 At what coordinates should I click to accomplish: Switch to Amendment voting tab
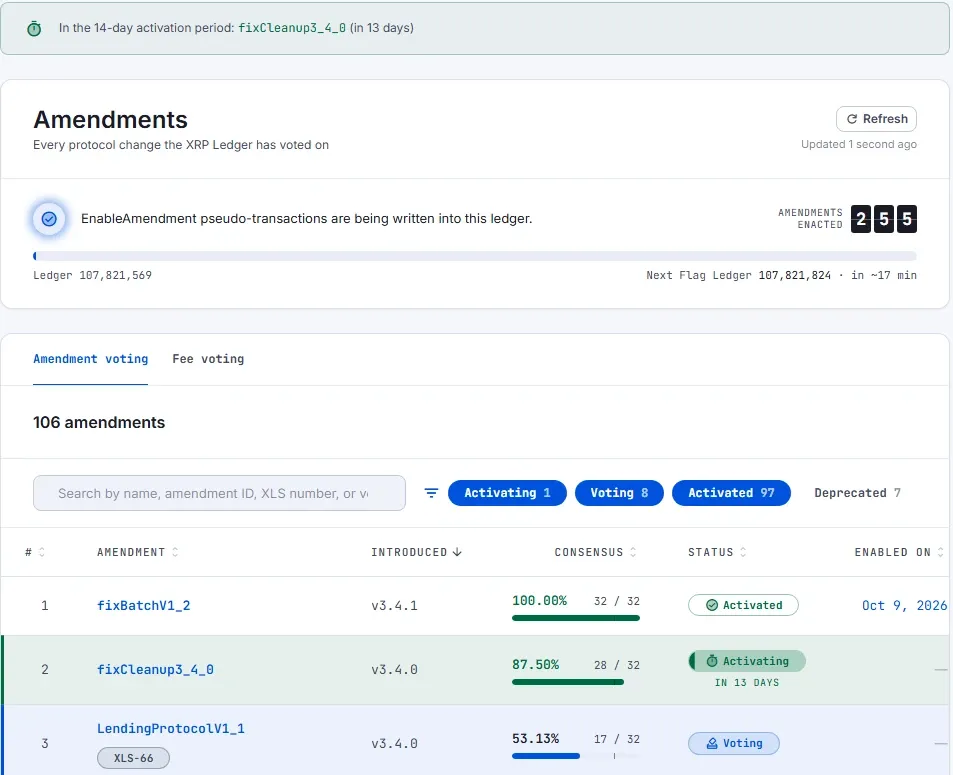pyautogui.click(x=91, y=359)
